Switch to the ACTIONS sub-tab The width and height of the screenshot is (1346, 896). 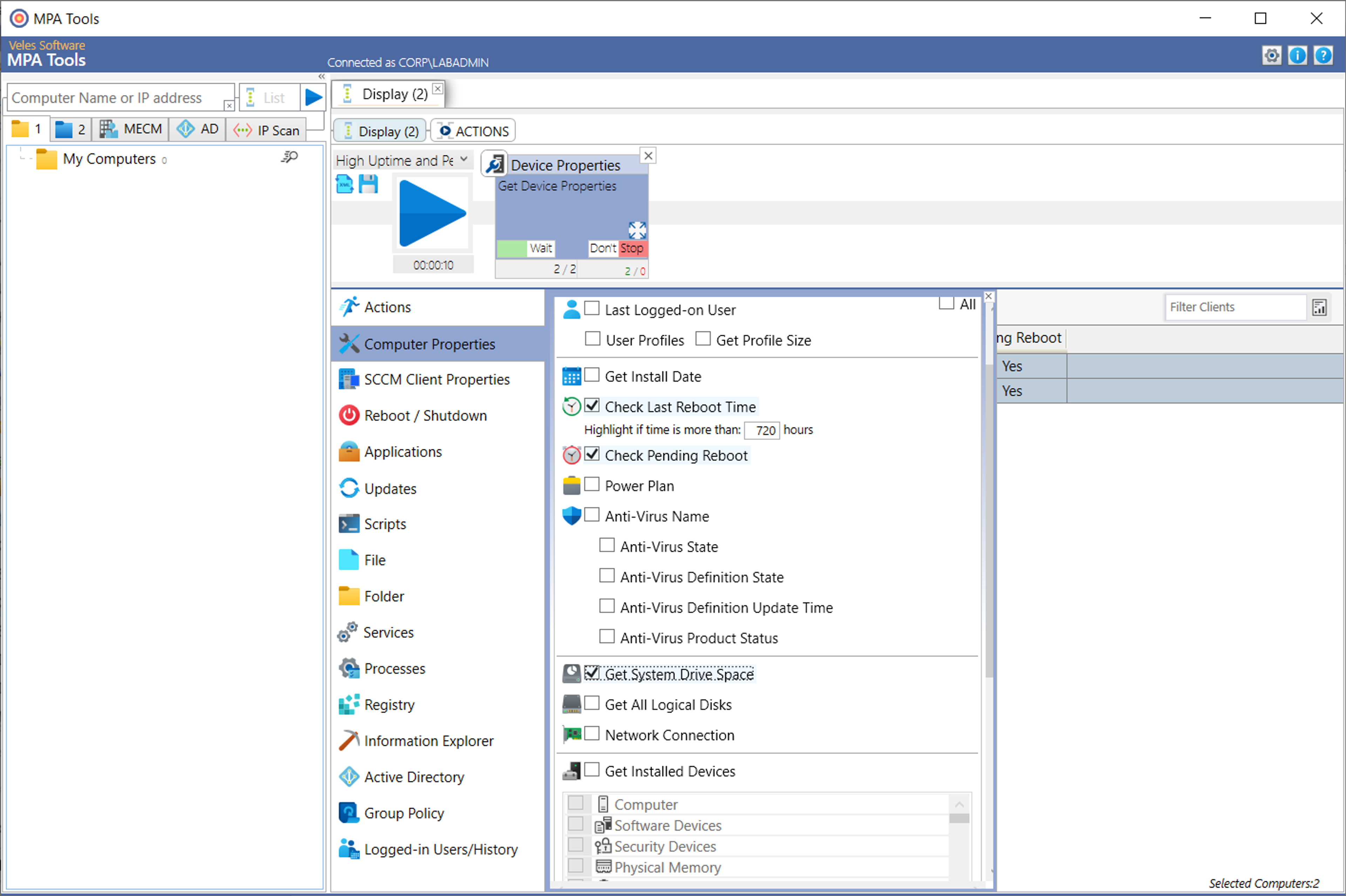tap(473, 131)
